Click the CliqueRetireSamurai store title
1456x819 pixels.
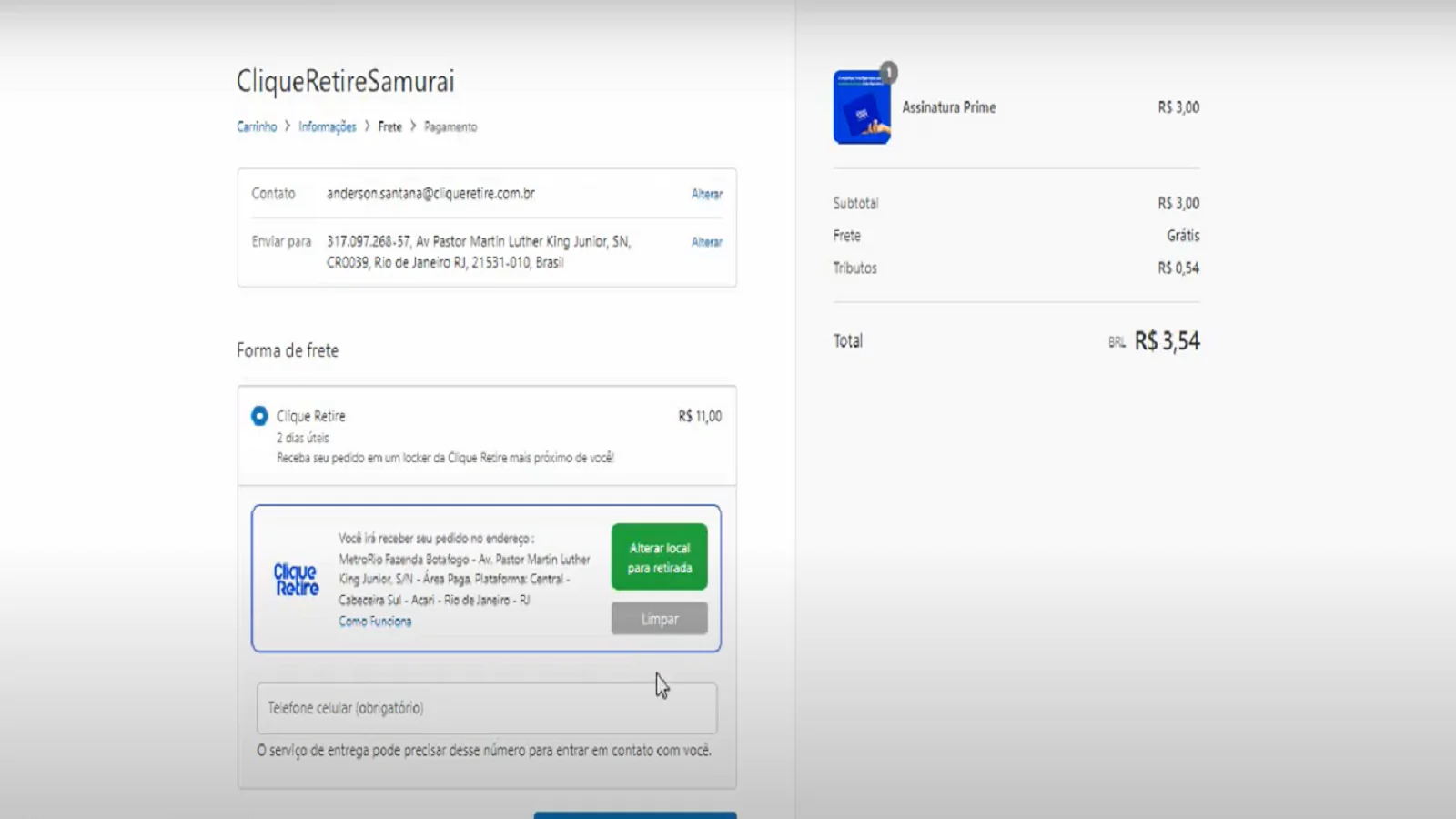(x=345, y=81)
